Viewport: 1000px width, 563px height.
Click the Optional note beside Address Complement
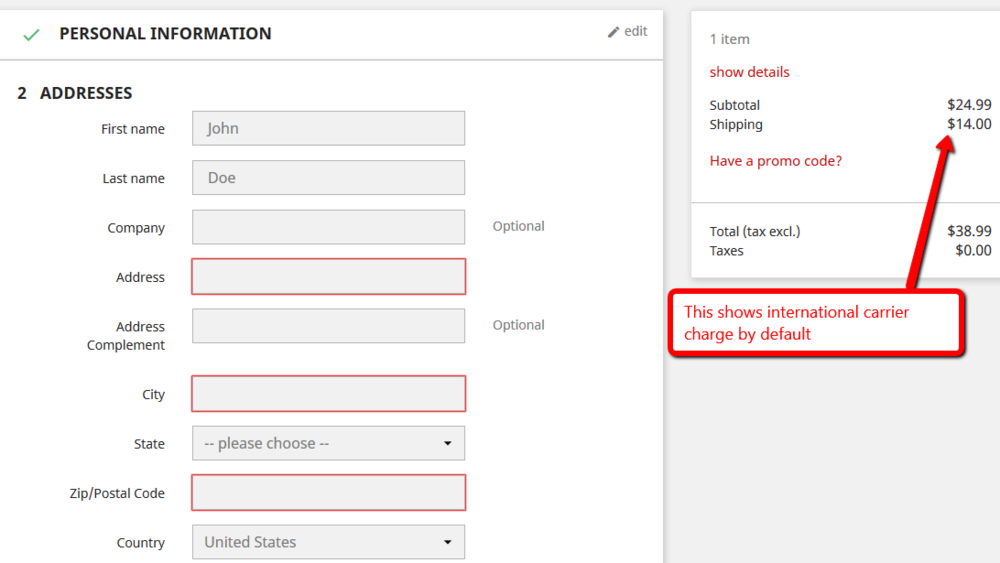click(518, 325)
